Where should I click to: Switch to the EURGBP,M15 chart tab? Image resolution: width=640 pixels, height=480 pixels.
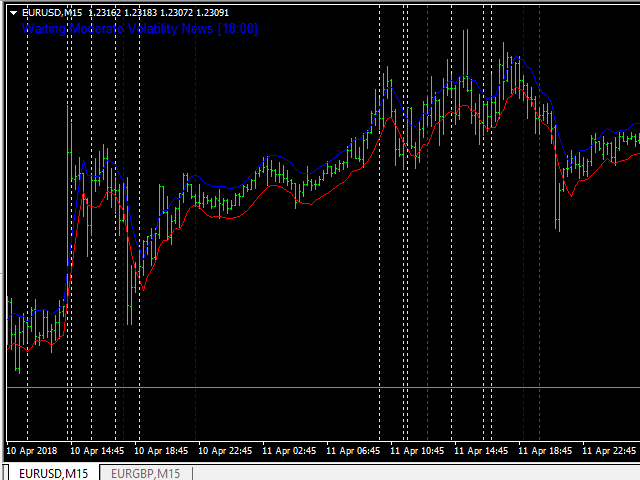click(145, 473)
